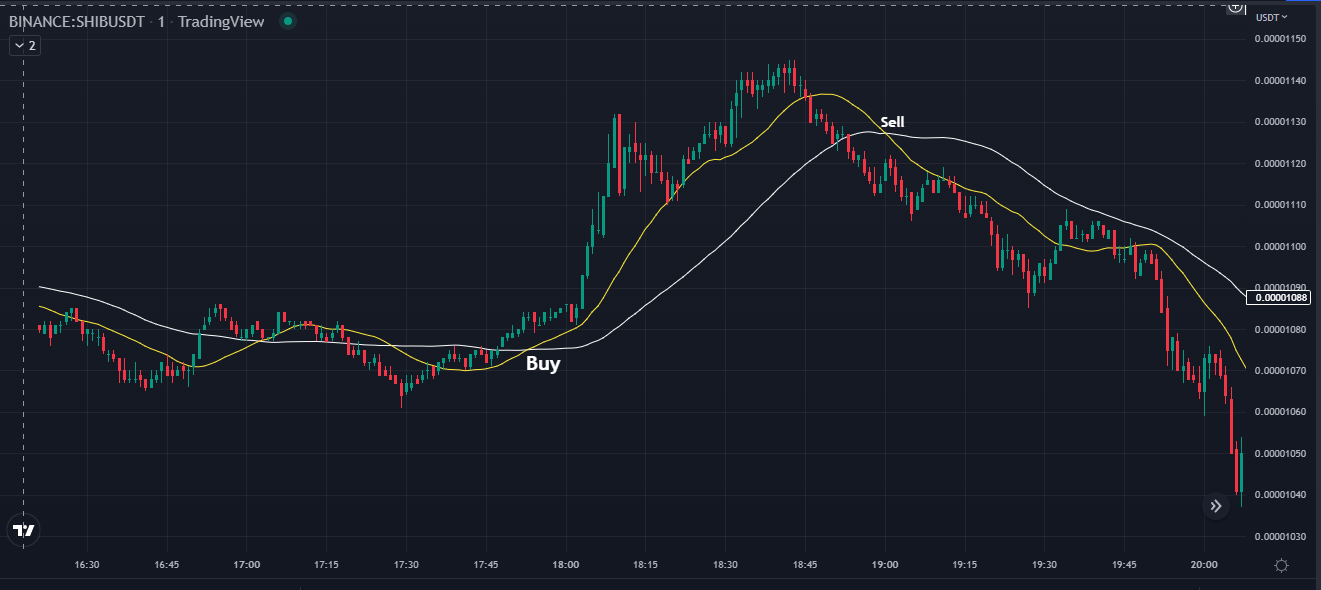Click the 17:15 time axis label
Image resolution: width=1321 pixels, height=590 pixels.
(326, 565)
